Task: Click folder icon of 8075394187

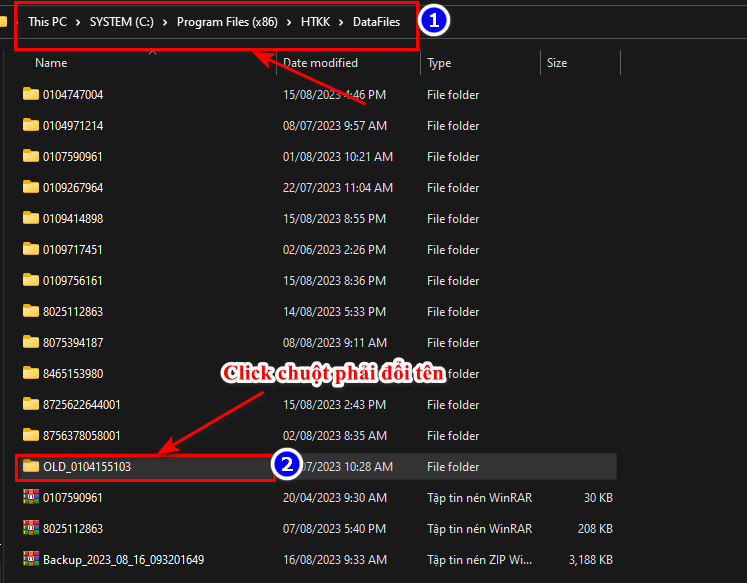Action: point(30,343)
